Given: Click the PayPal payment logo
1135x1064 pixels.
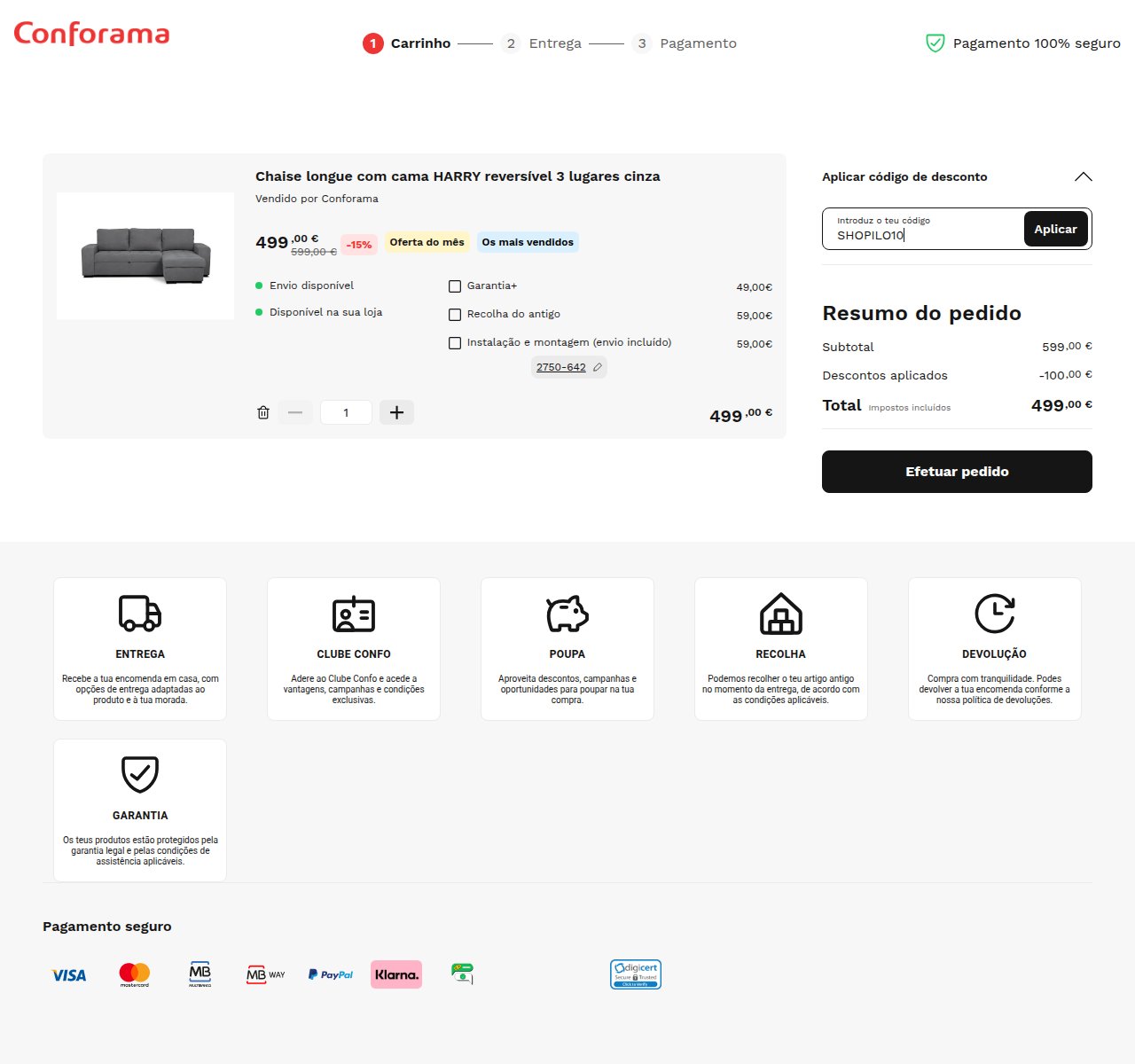Looking at the screenshot, I should [331, 974].
